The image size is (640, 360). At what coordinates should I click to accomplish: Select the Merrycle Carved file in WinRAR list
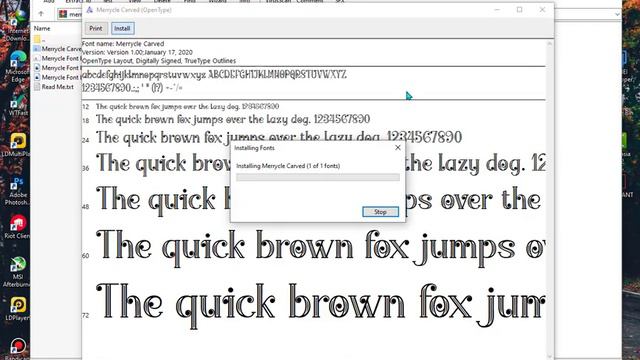tap(57, 49)
